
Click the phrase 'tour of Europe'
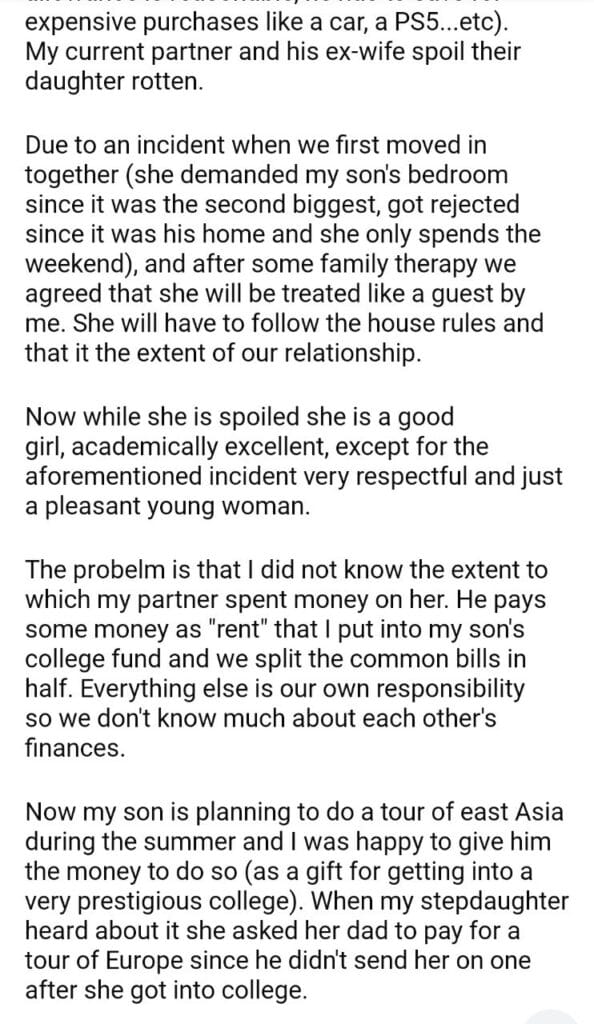102,961
